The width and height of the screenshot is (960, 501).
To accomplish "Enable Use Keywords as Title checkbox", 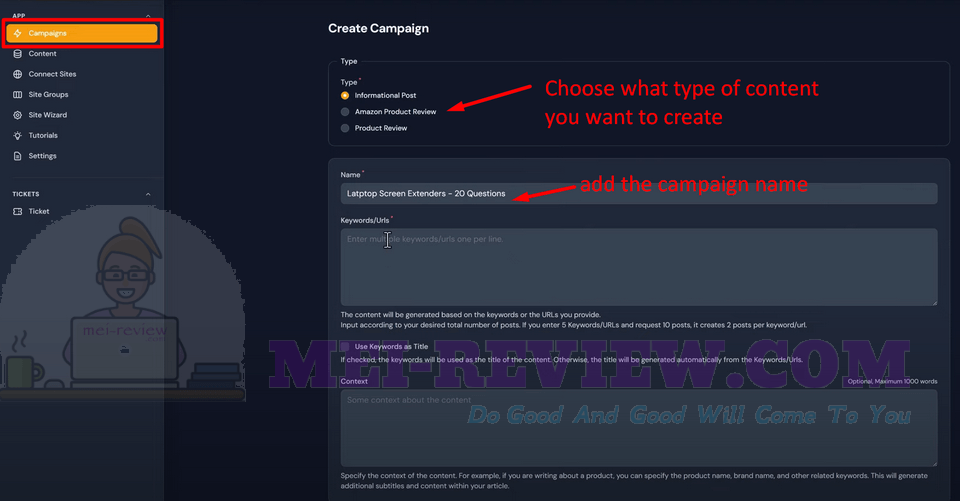I will point(345,347).
